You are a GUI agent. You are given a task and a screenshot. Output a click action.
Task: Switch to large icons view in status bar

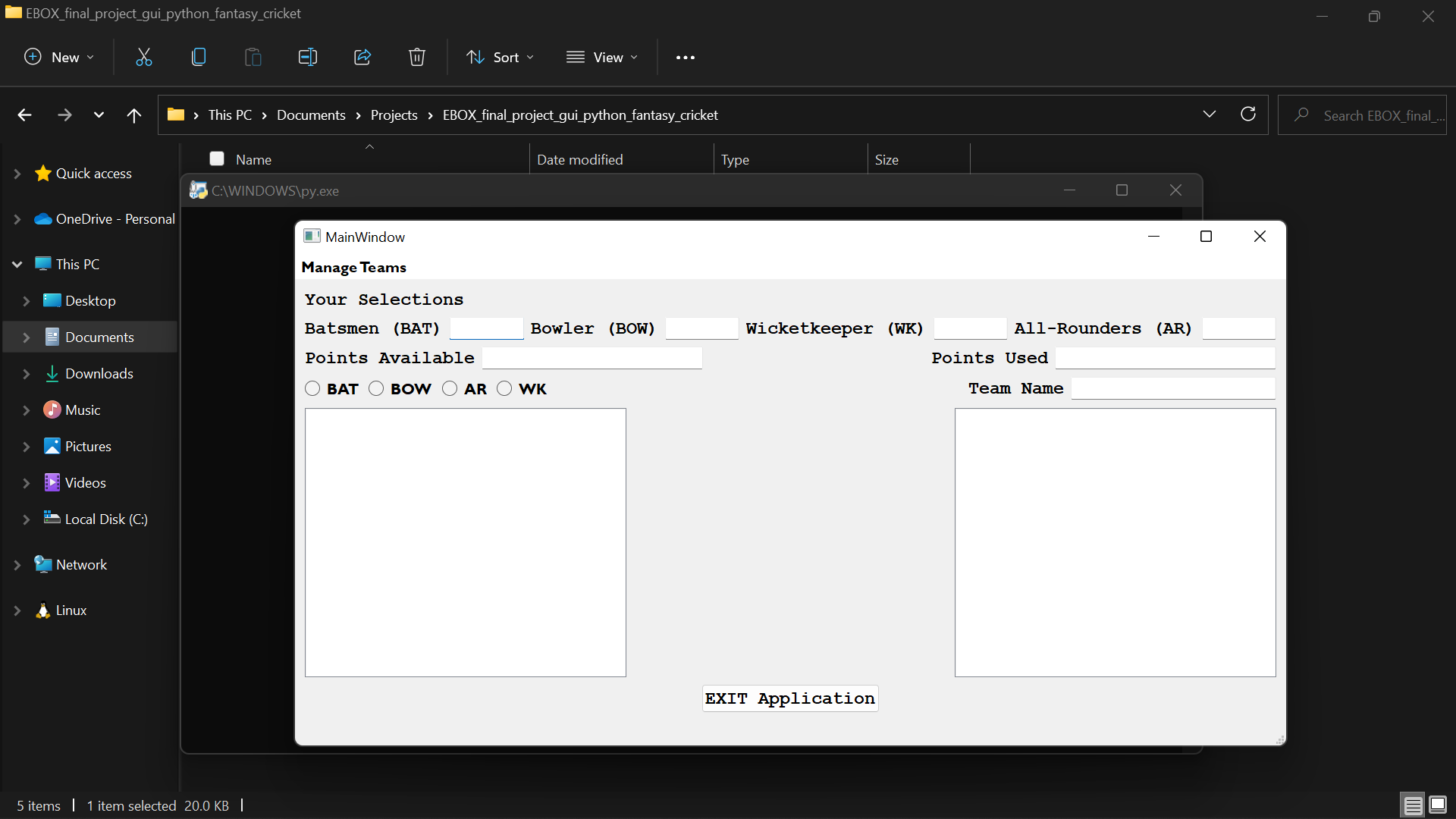(1438, 805)
